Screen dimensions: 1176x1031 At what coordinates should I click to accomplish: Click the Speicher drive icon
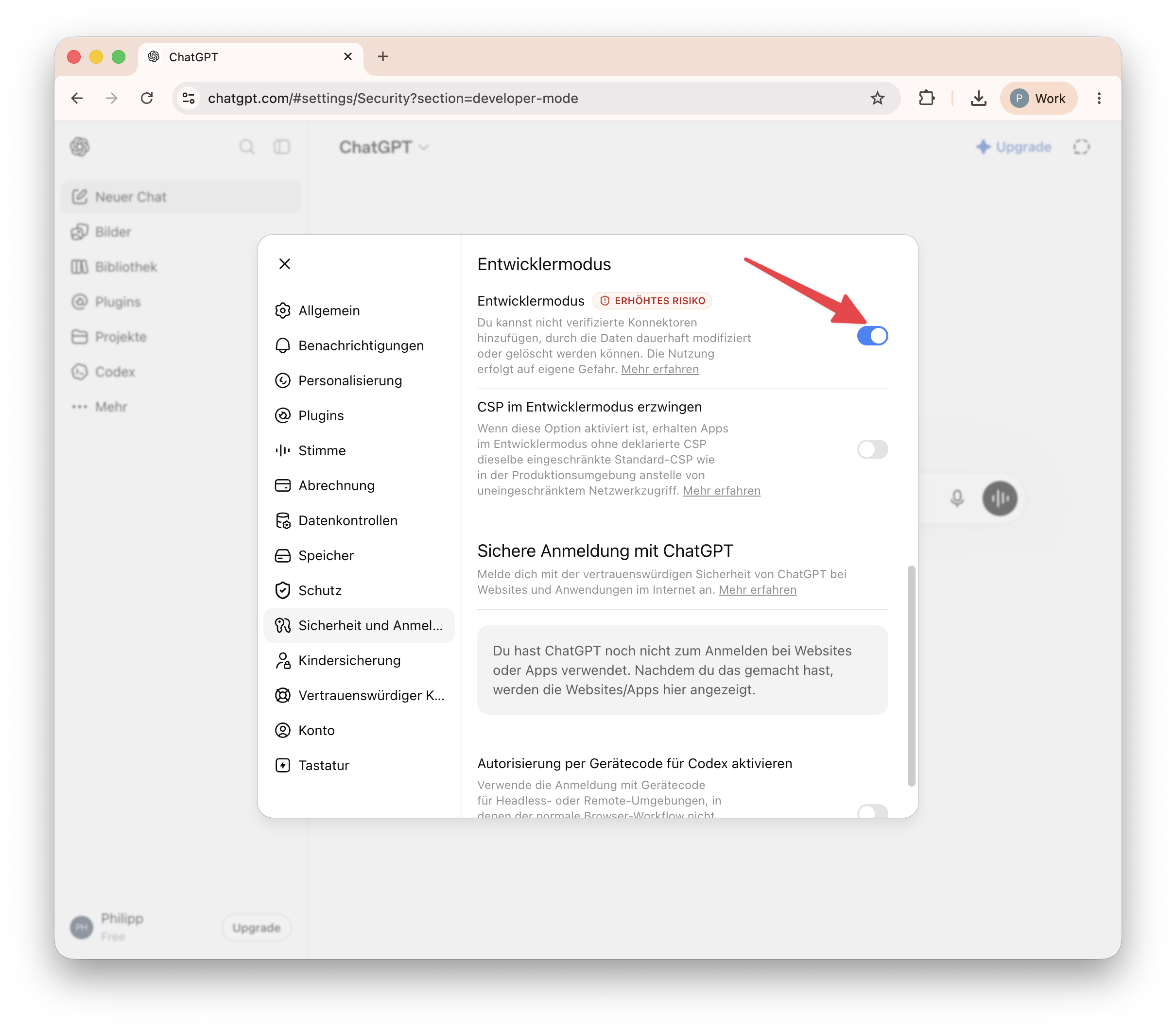[x=282, y=556]
